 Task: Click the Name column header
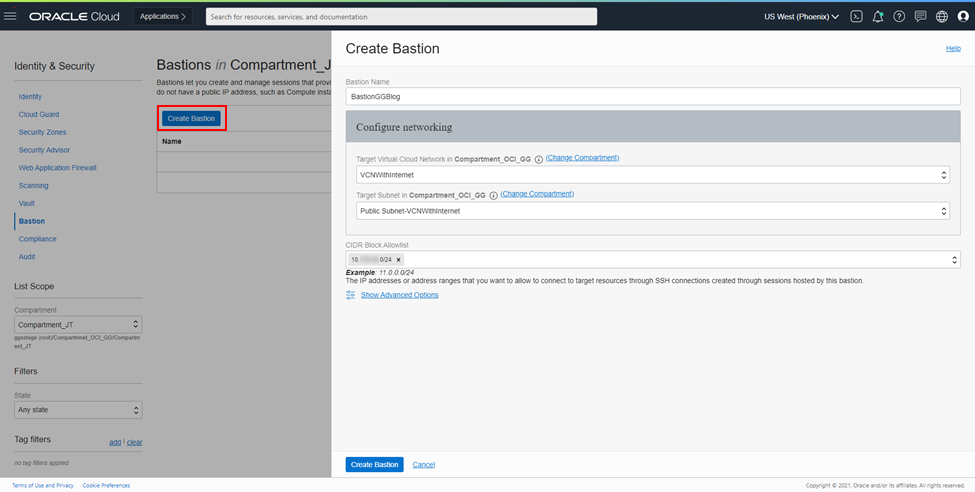click(x=172, y=141)
